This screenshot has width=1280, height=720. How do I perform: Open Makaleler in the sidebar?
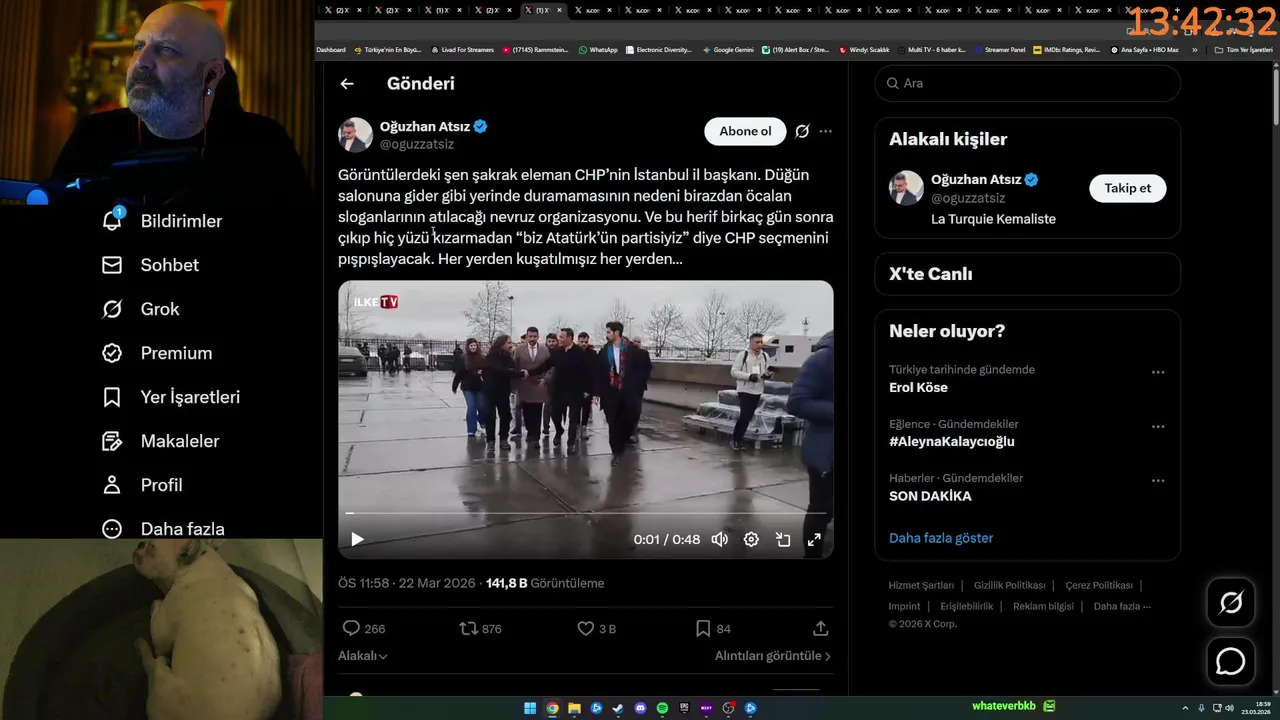coord(161,441)
